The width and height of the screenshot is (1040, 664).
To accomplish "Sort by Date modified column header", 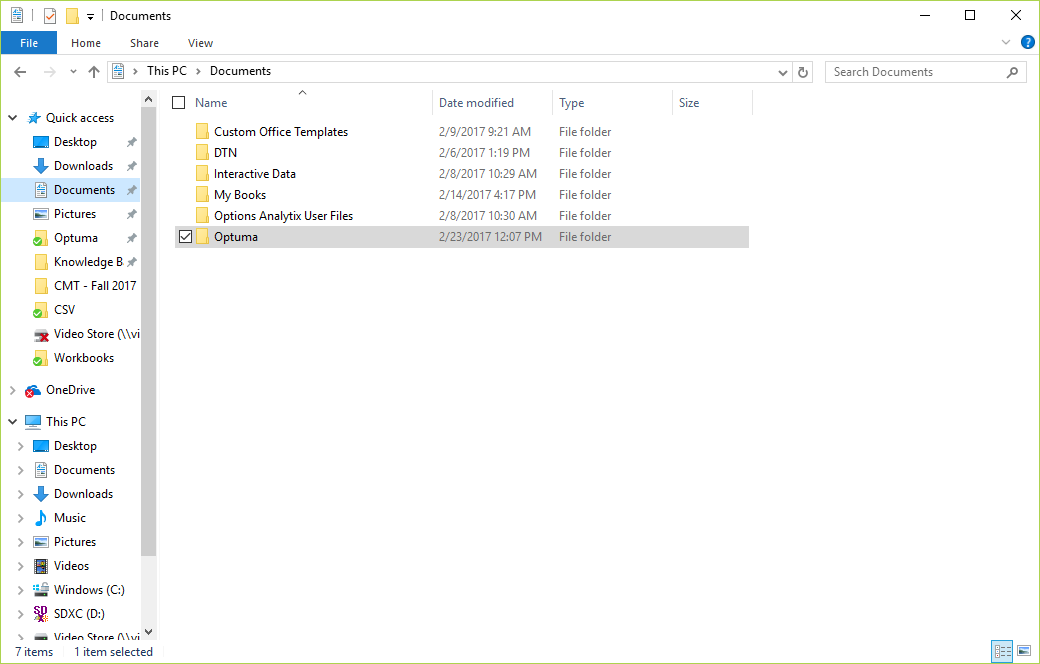I will pyautogui.click(x=476, y=103).
